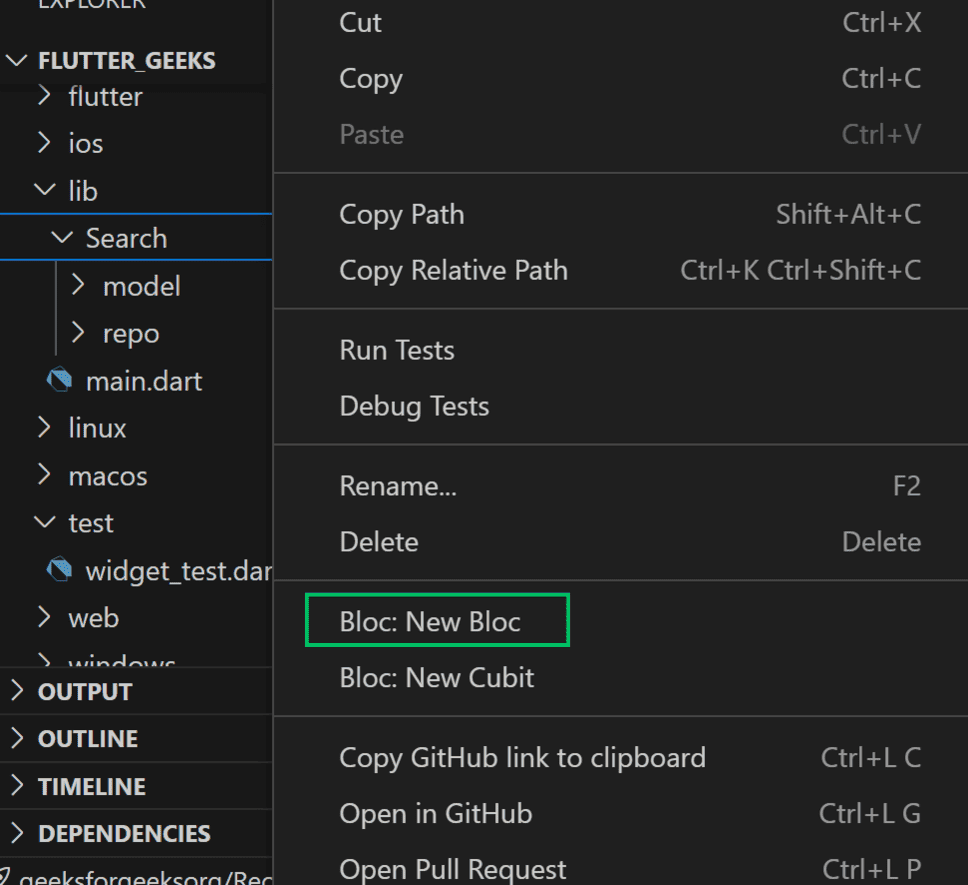Select Rename... in the context menu
Viewport: 968px width, 885px height.
pos(398,486)
